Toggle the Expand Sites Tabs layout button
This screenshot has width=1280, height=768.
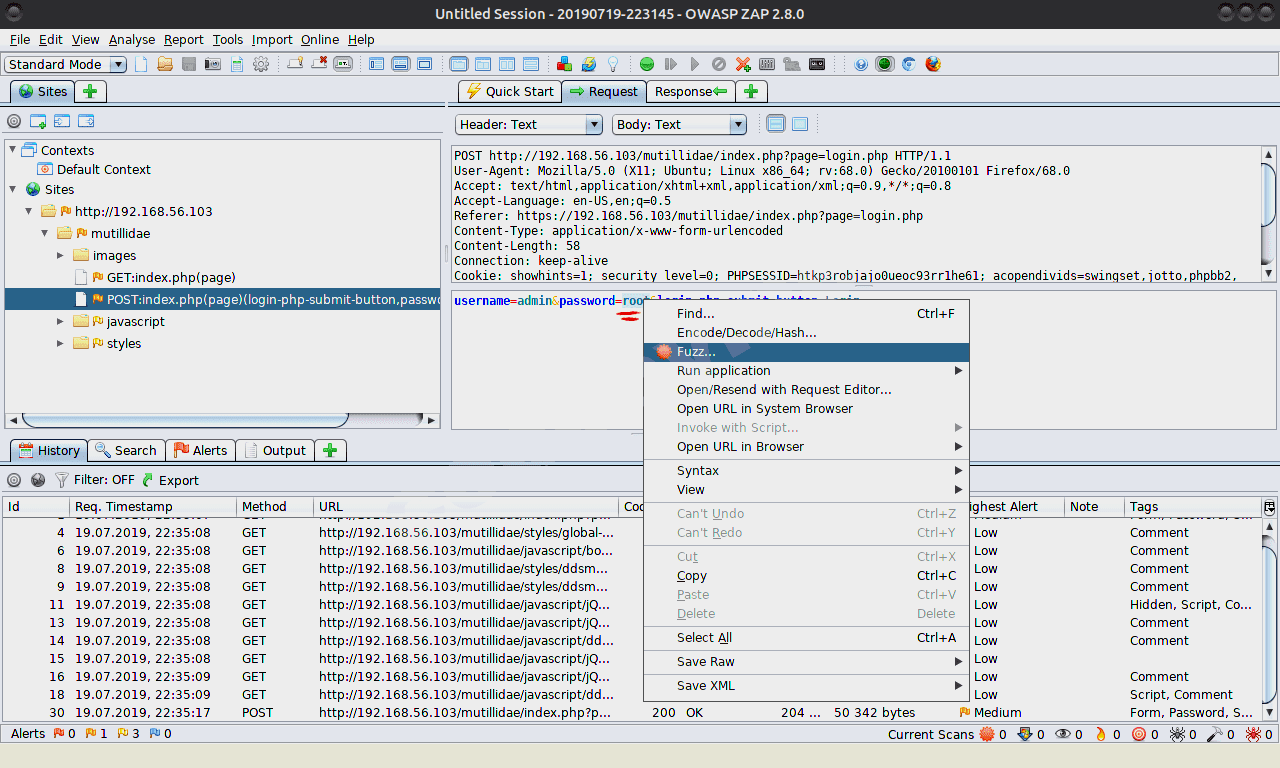(377, 64)
